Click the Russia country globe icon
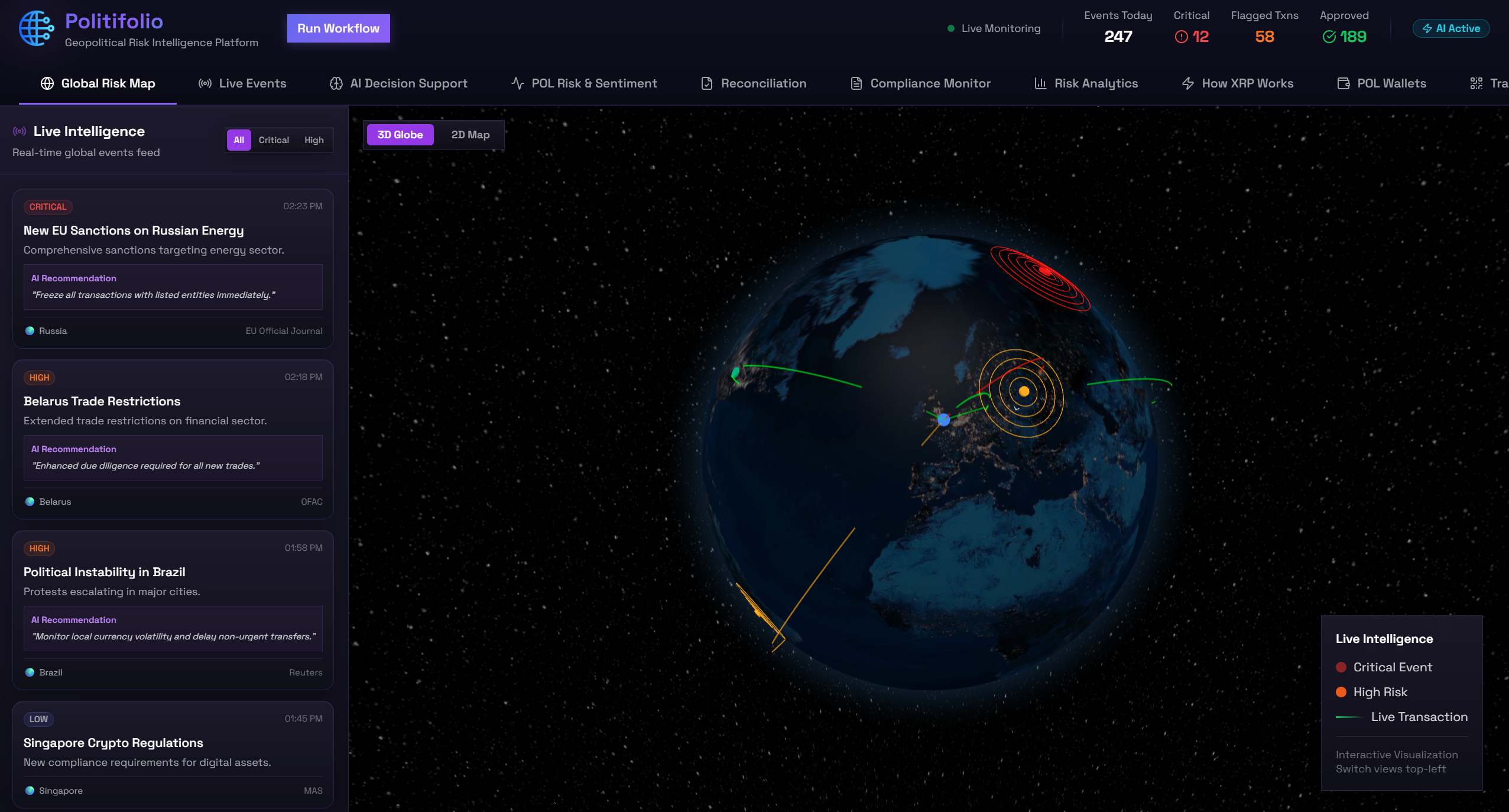Viewport: 1509px width, 812px height. [30, 331]
